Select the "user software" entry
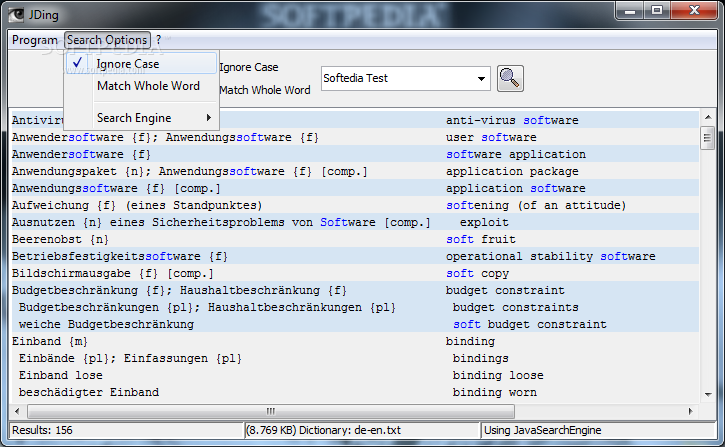 (x=491, y=137)
